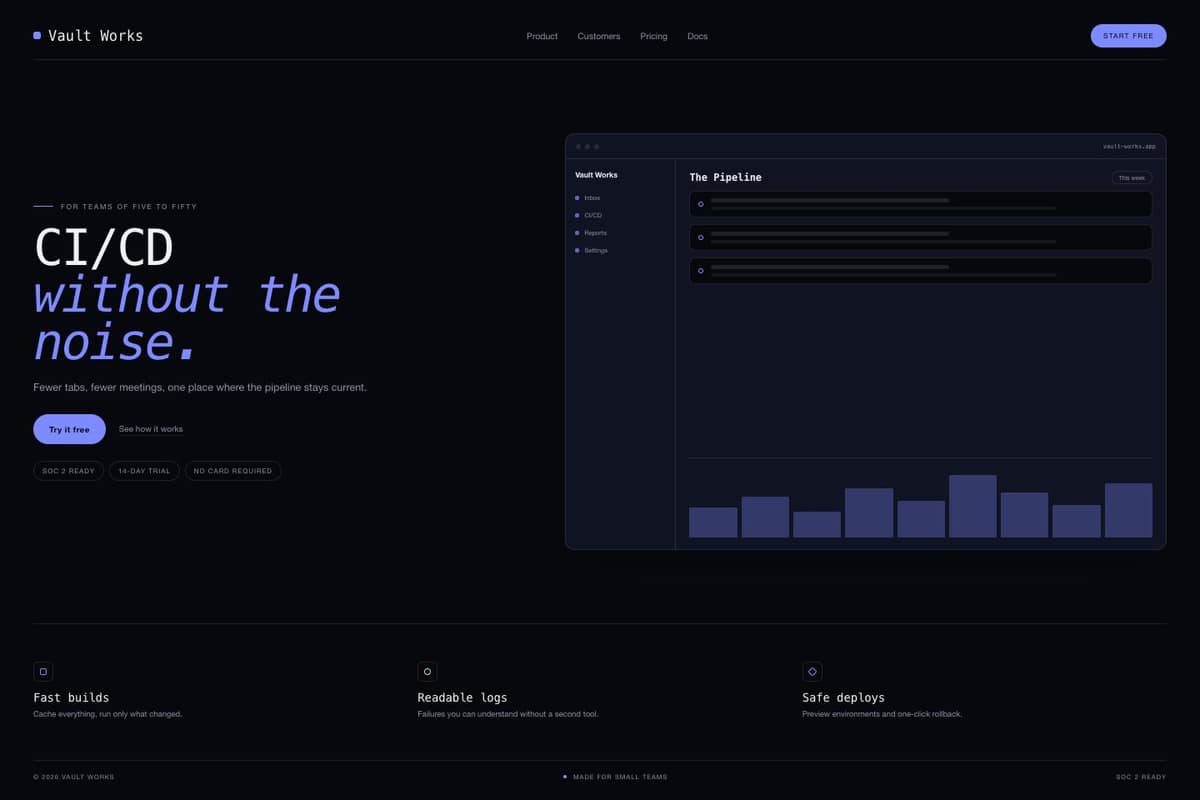Screen dimensions: 1200x800
Task: Click the Safe deploys diamond icon
Action: pyautogui.click(x=812, y=672)
